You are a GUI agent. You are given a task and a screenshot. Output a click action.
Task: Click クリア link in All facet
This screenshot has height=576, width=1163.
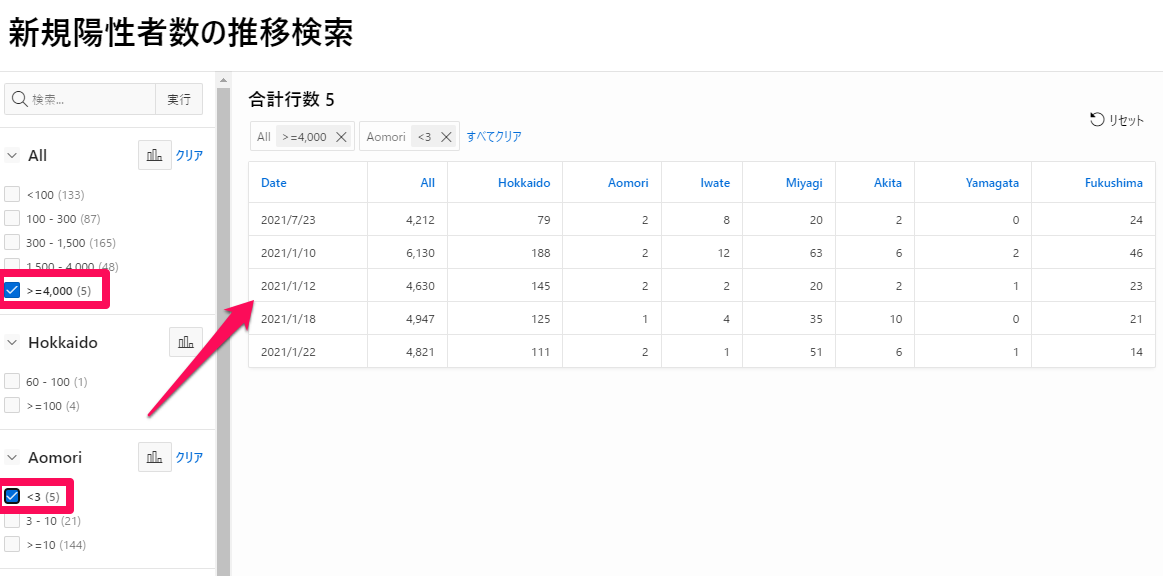189,156
